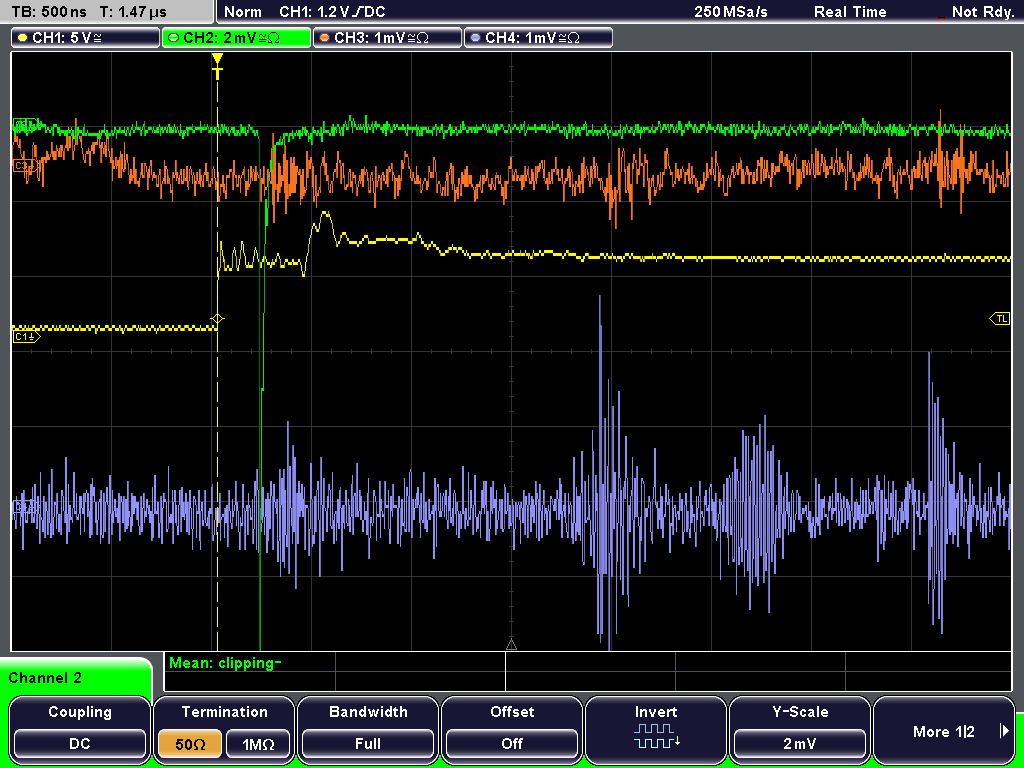
Task: Select the CH2: 2 mV channel label
Action: pyautogui.click(x=236, y=37)
